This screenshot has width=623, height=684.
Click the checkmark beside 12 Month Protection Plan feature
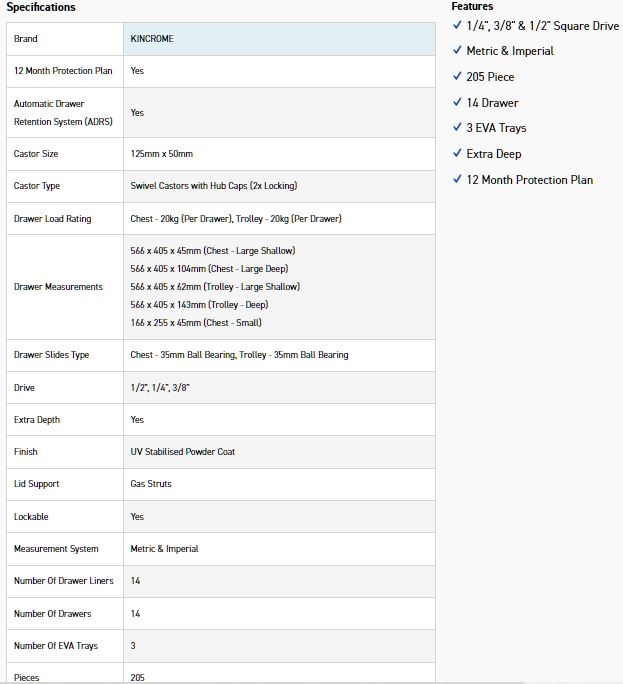click(x=458, y=180)
